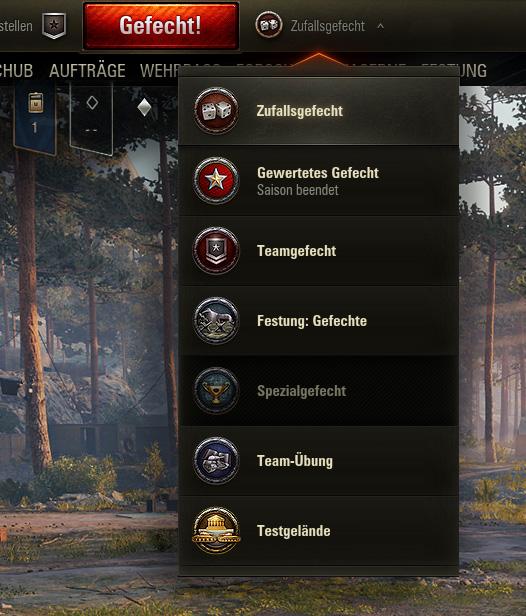Choose the Team-Übung entry

319,460
